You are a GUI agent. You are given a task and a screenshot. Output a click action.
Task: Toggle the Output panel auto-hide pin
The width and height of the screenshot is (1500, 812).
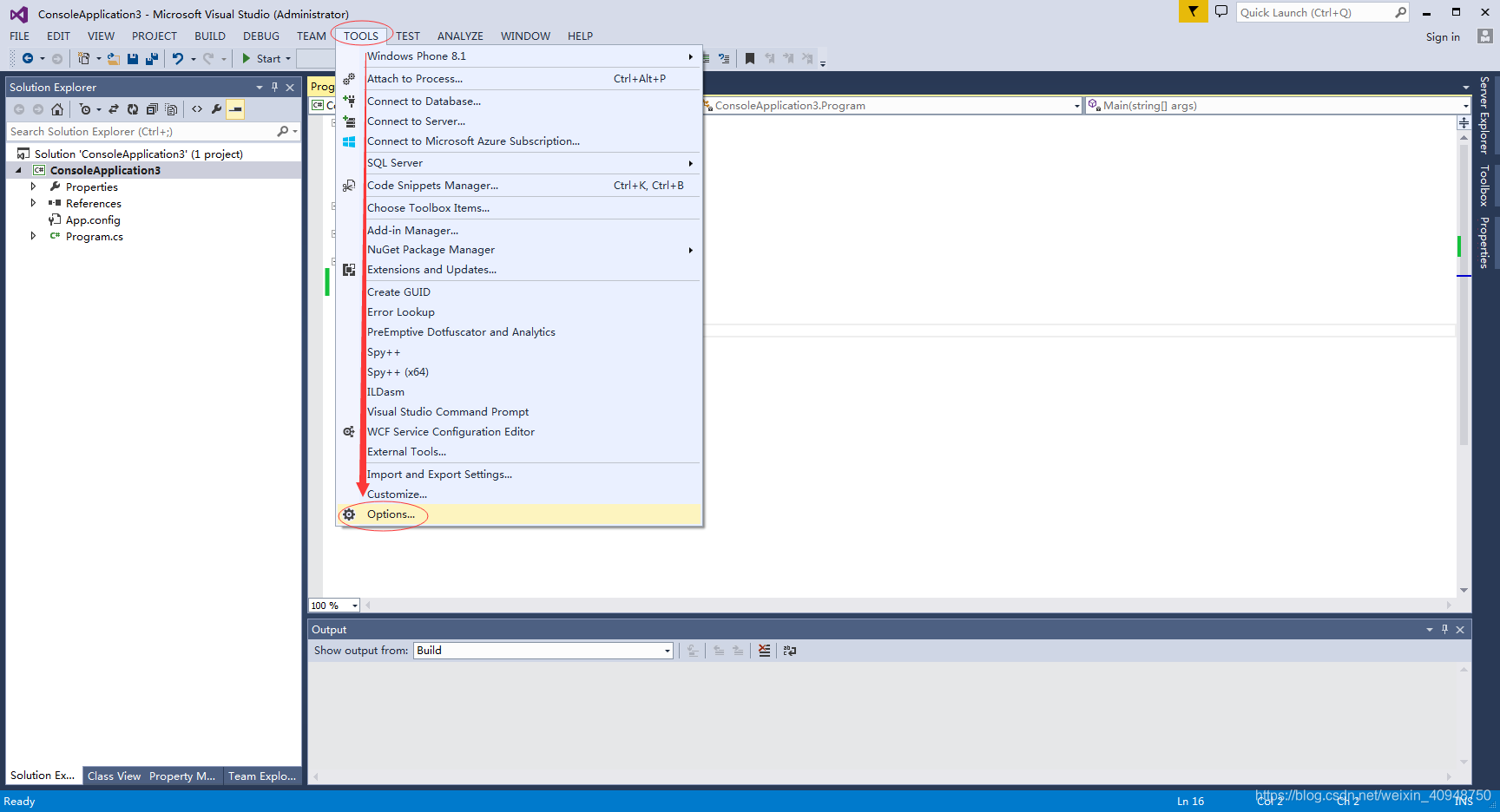[1444, 629]
